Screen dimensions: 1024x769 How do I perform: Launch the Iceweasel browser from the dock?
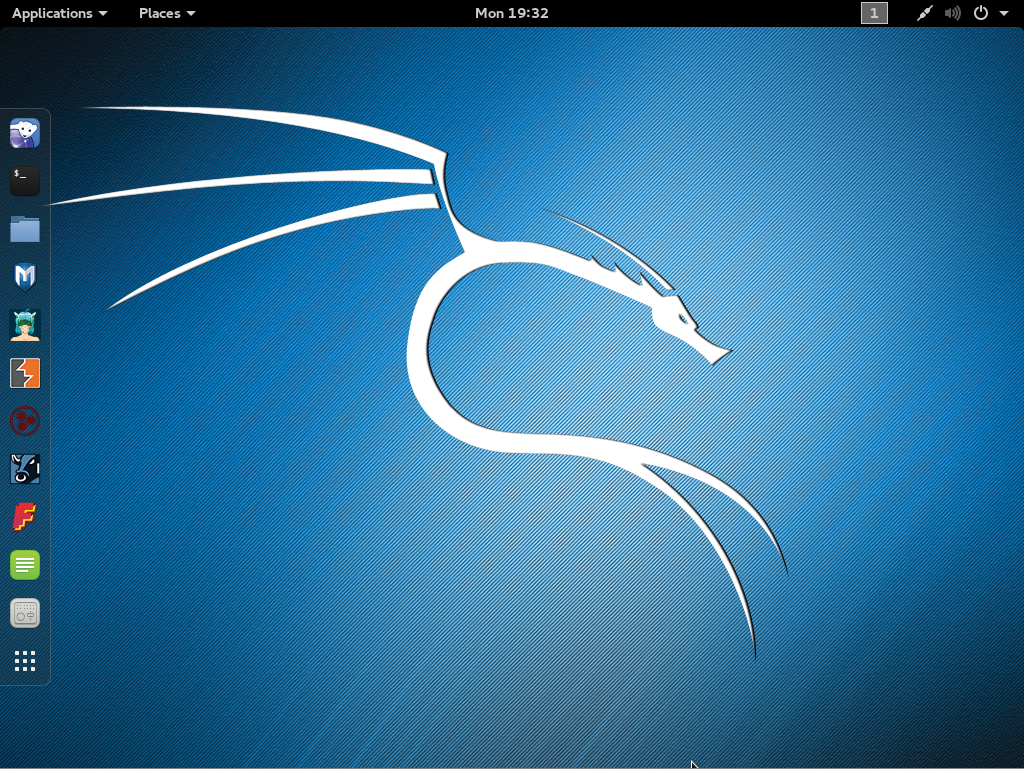[x=25, y=133]
